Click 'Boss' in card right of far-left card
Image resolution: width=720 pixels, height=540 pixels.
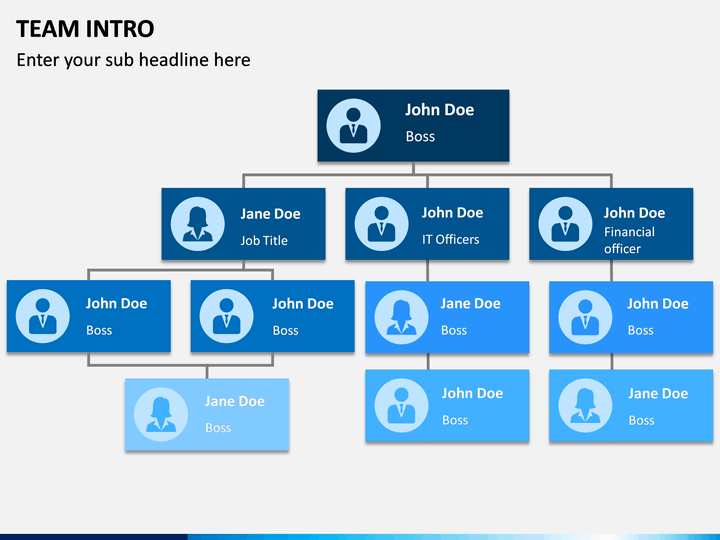[x=286, y=331]
